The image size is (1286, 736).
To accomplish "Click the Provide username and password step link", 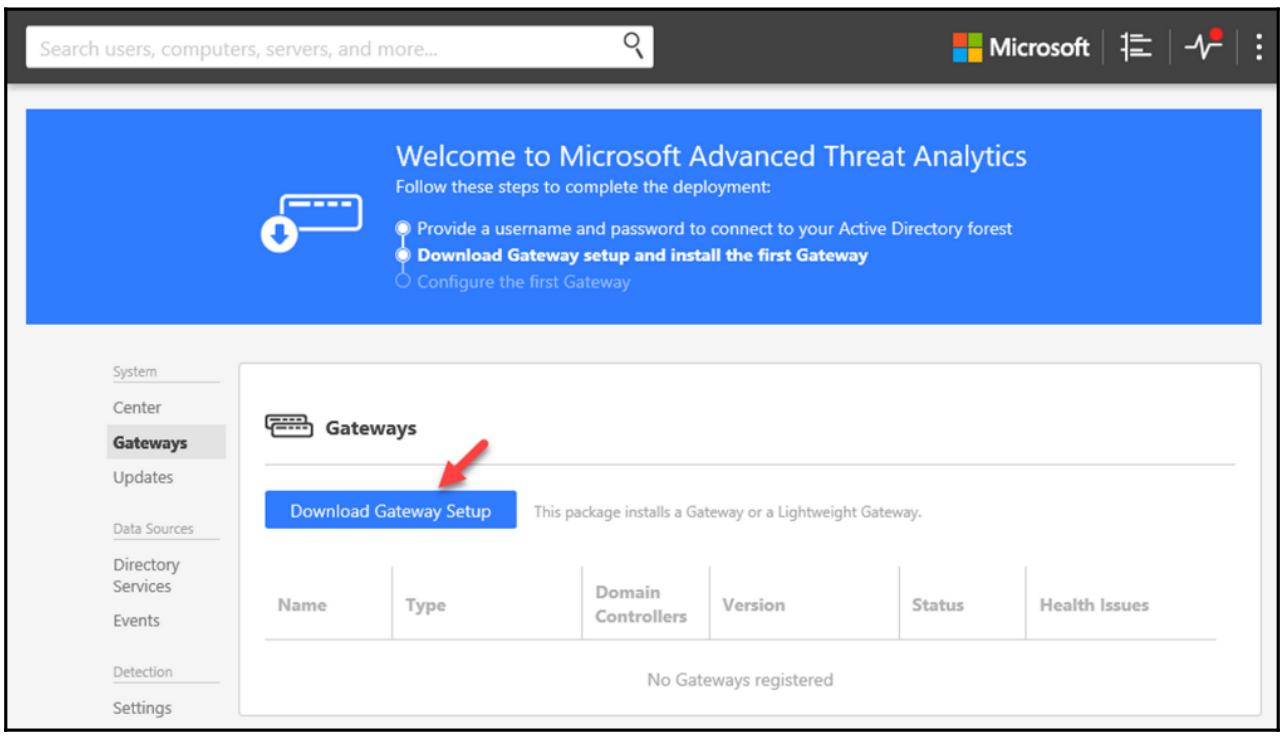I will (714, 229).
